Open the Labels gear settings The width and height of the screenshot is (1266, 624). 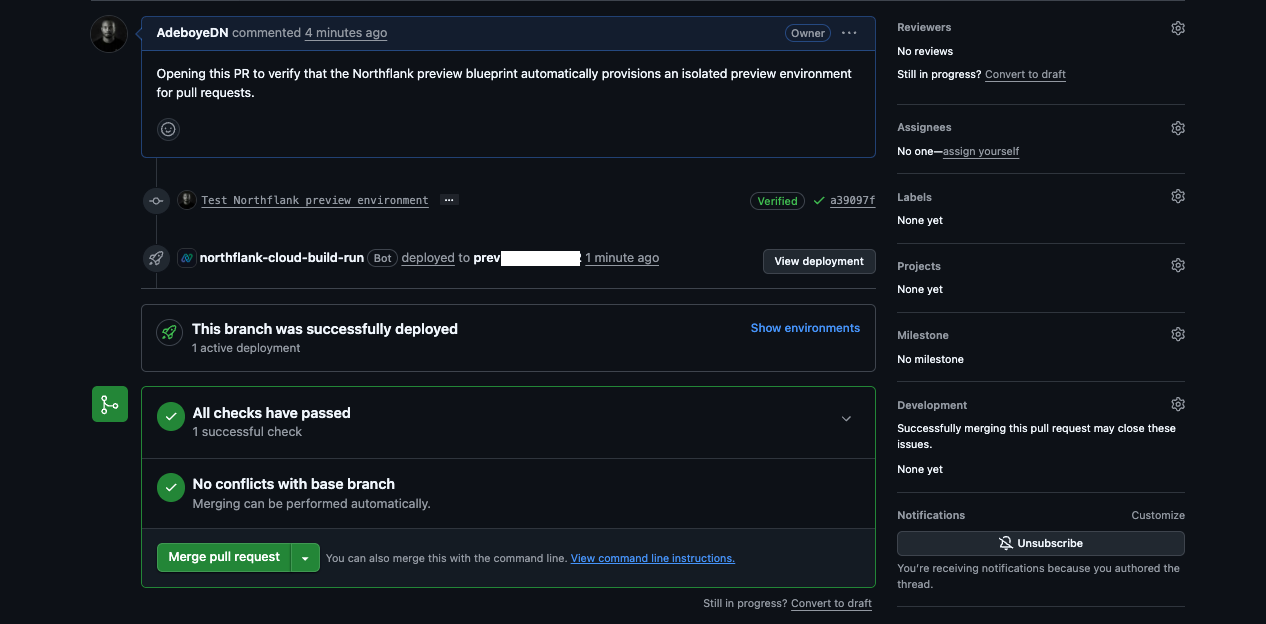[x=1178, y=197]
